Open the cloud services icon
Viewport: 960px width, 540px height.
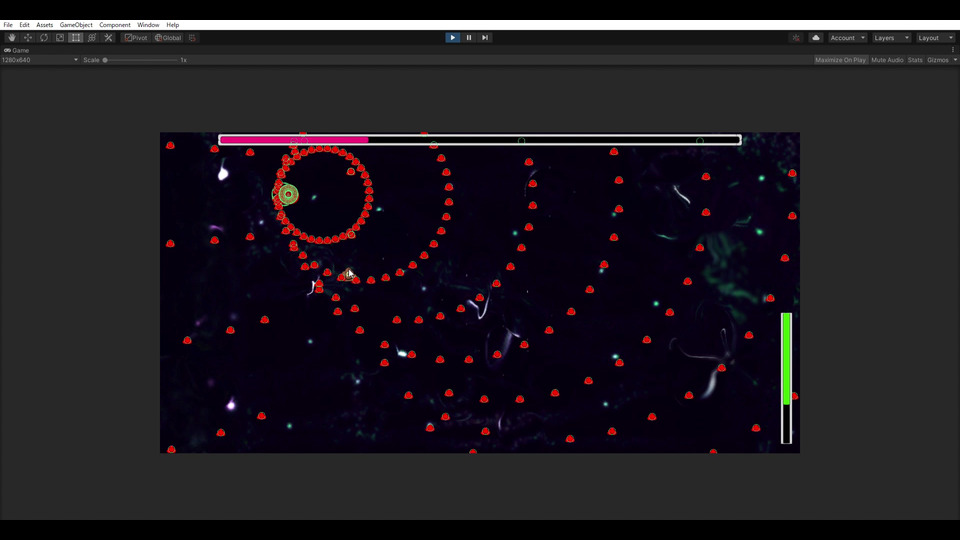[816, 38]
